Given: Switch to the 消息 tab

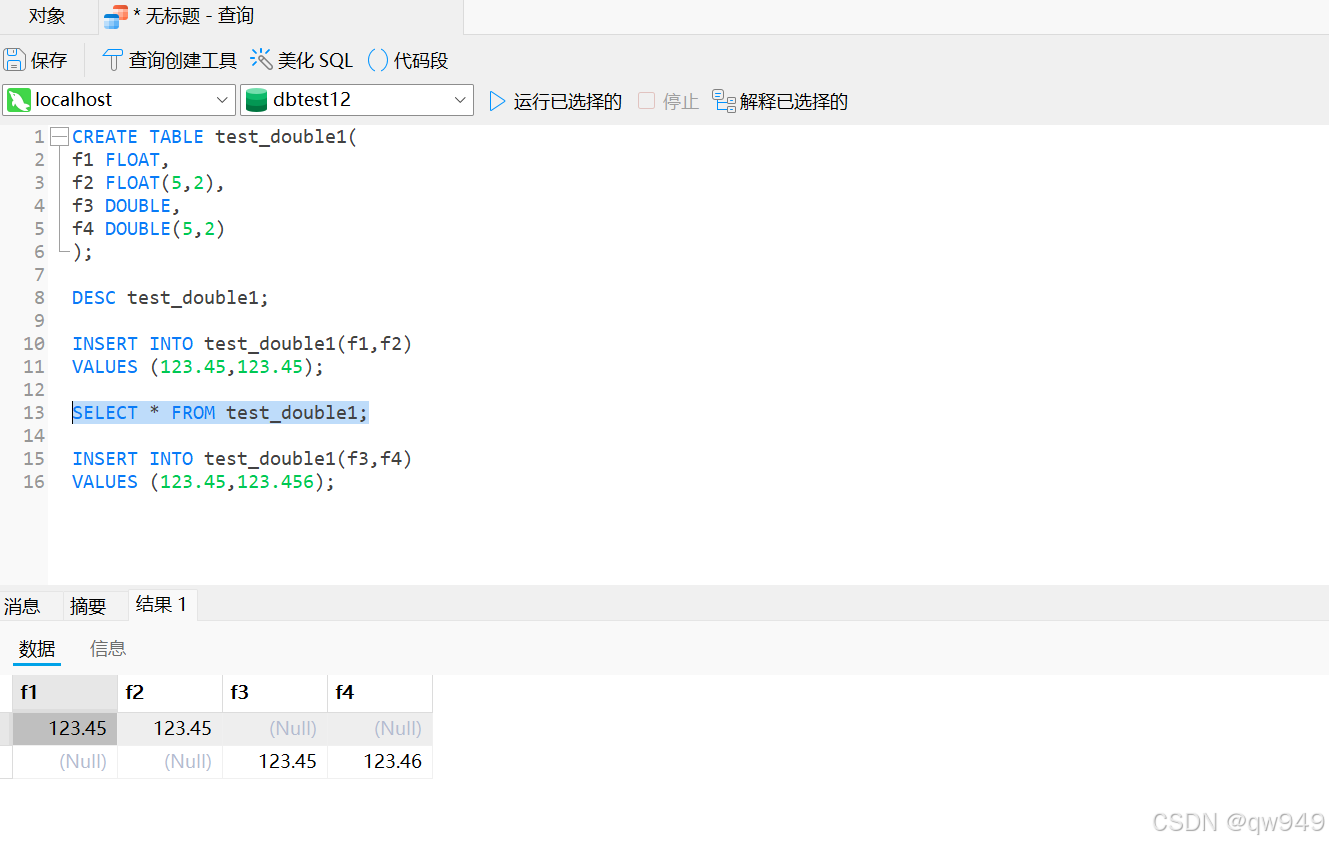Looking at the screenshot, I should click(23, 605).
